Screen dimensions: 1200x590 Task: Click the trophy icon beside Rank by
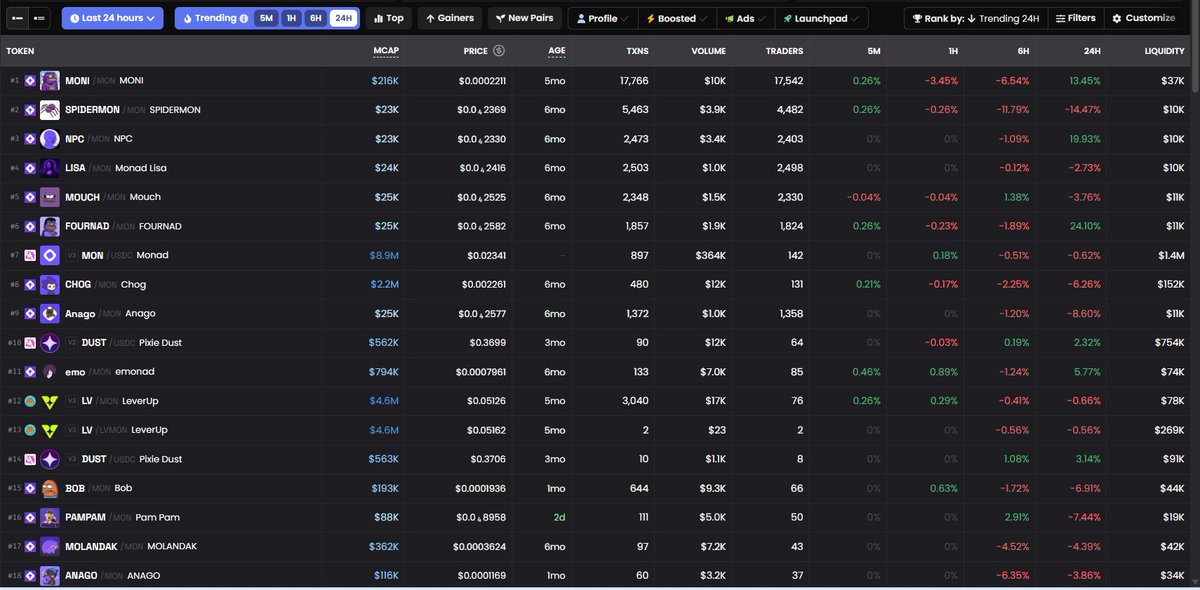click(917, 18)
